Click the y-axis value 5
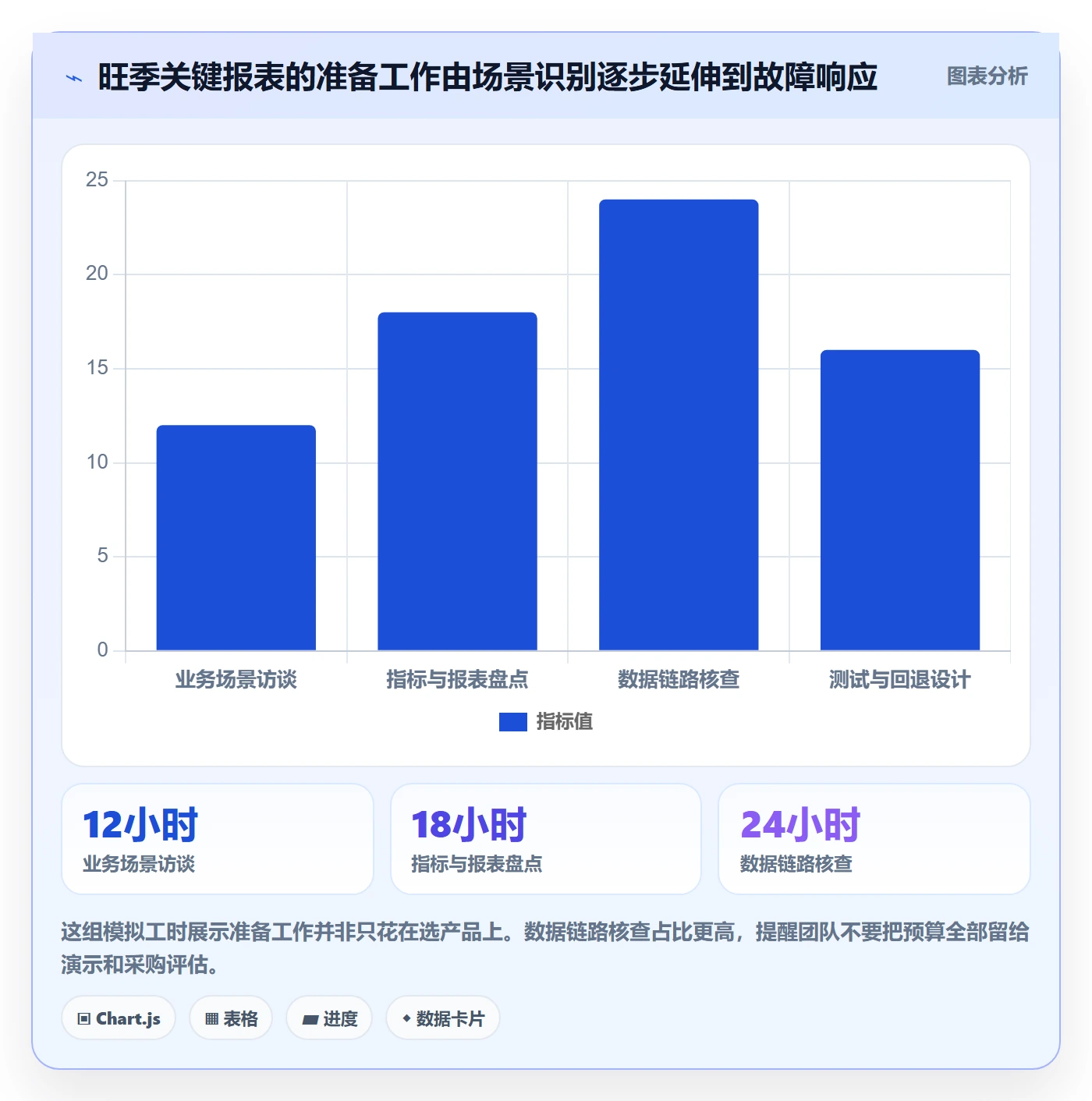The height and width of the screenshot is (1101, 1092). pyautogui.click(x=102, y=556)
